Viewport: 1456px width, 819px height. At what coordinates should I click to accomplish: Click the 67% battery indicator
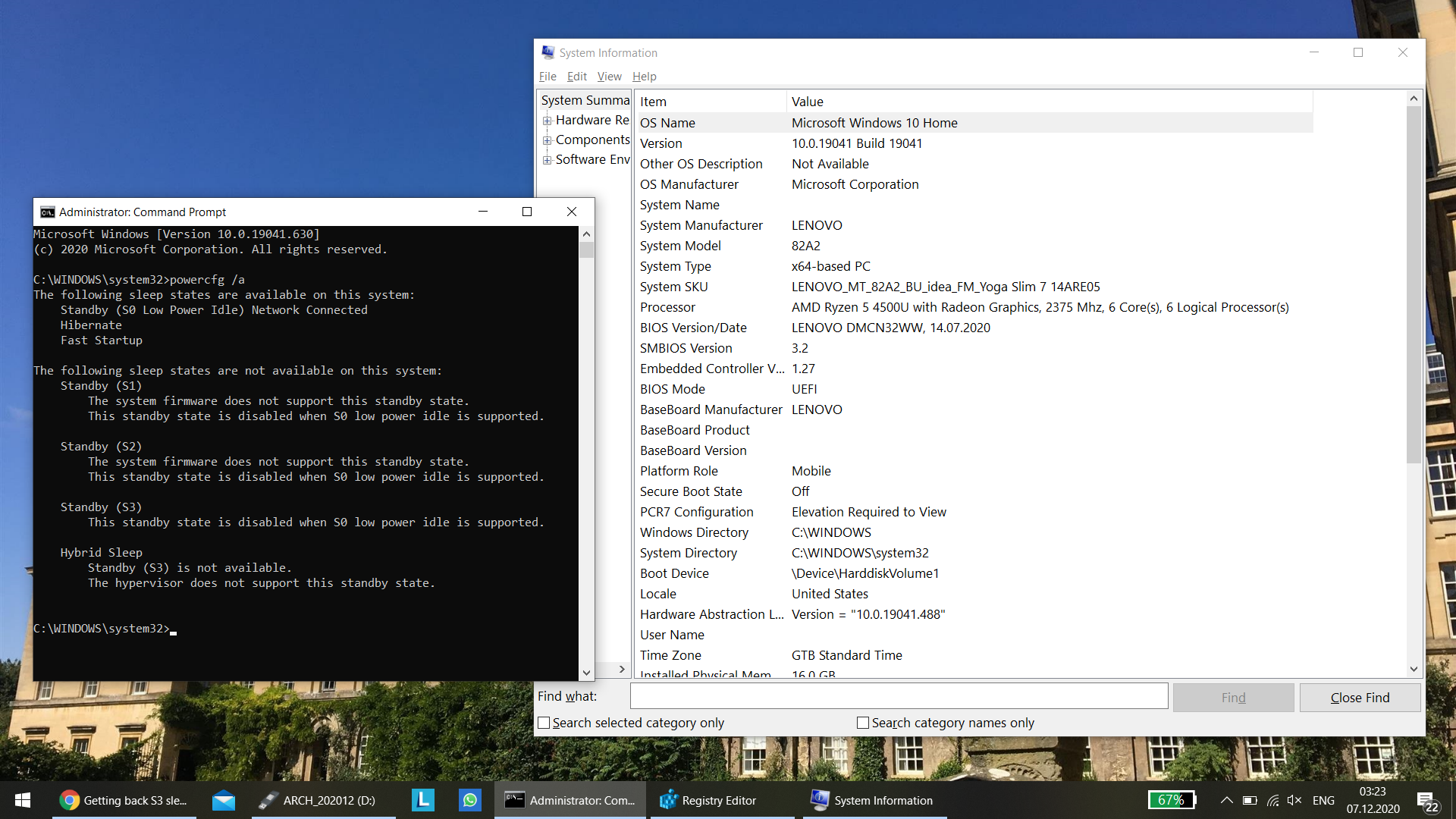[1172, 800]
